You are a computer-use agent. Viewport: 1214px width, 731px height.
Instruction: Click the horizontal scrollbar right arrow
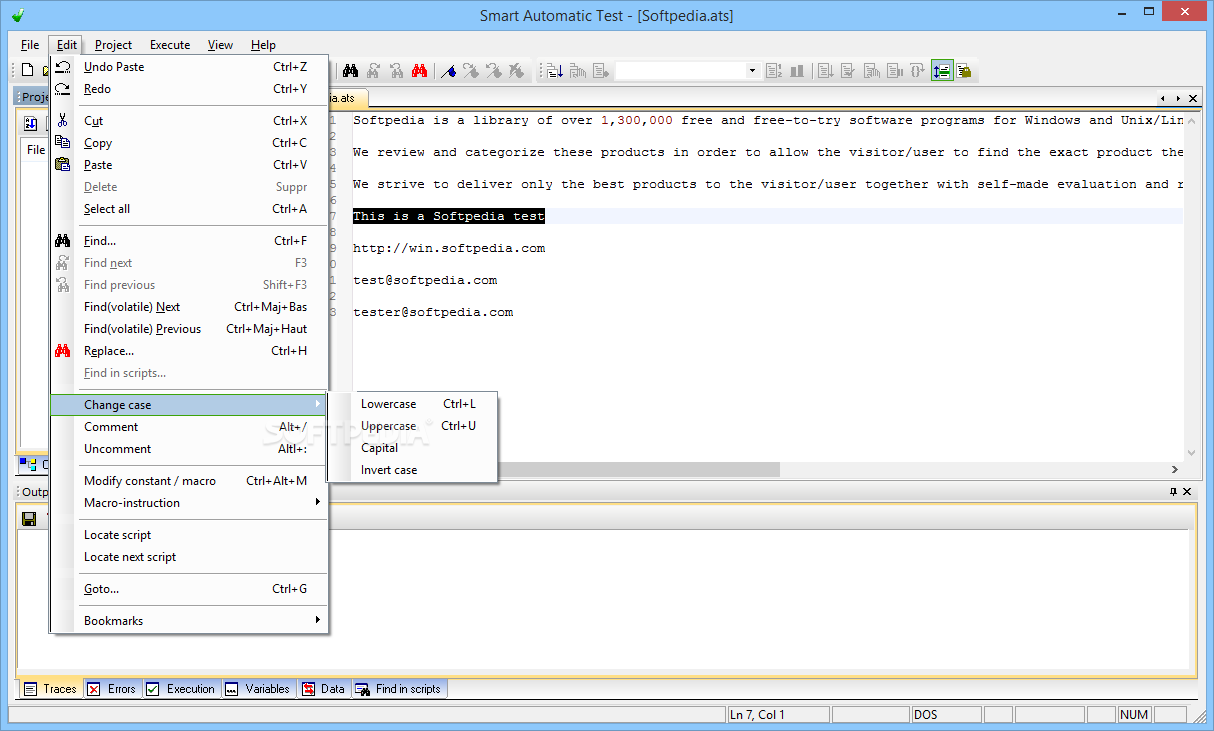tap(1174, 469)
